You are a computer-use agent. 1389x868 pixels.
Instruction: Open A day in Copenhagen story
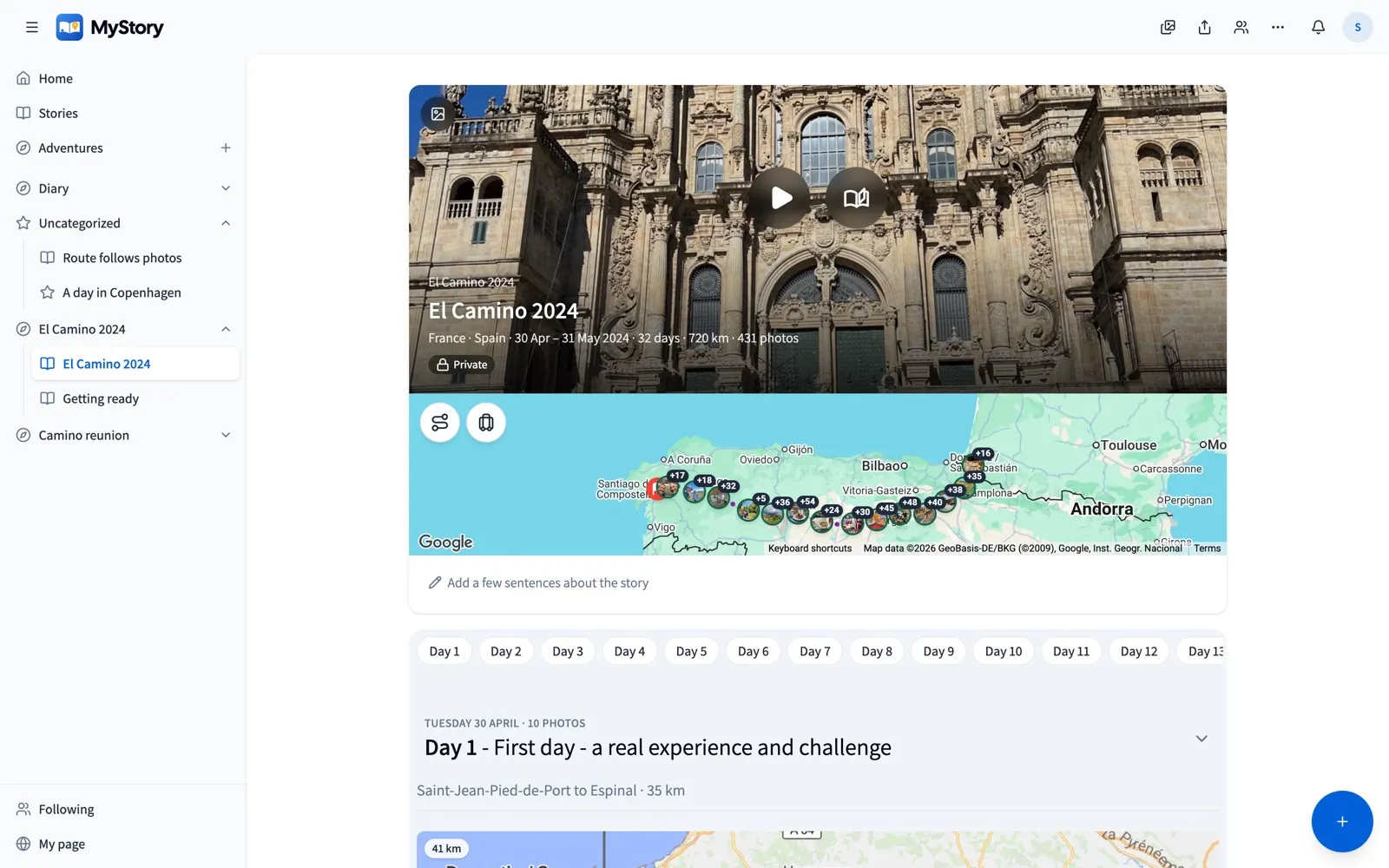135,293
